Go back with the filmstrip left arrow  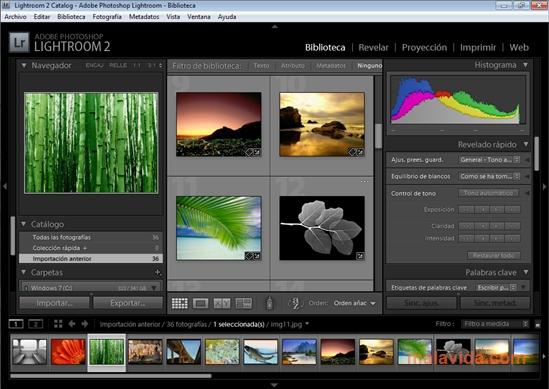tap(72, 324)
